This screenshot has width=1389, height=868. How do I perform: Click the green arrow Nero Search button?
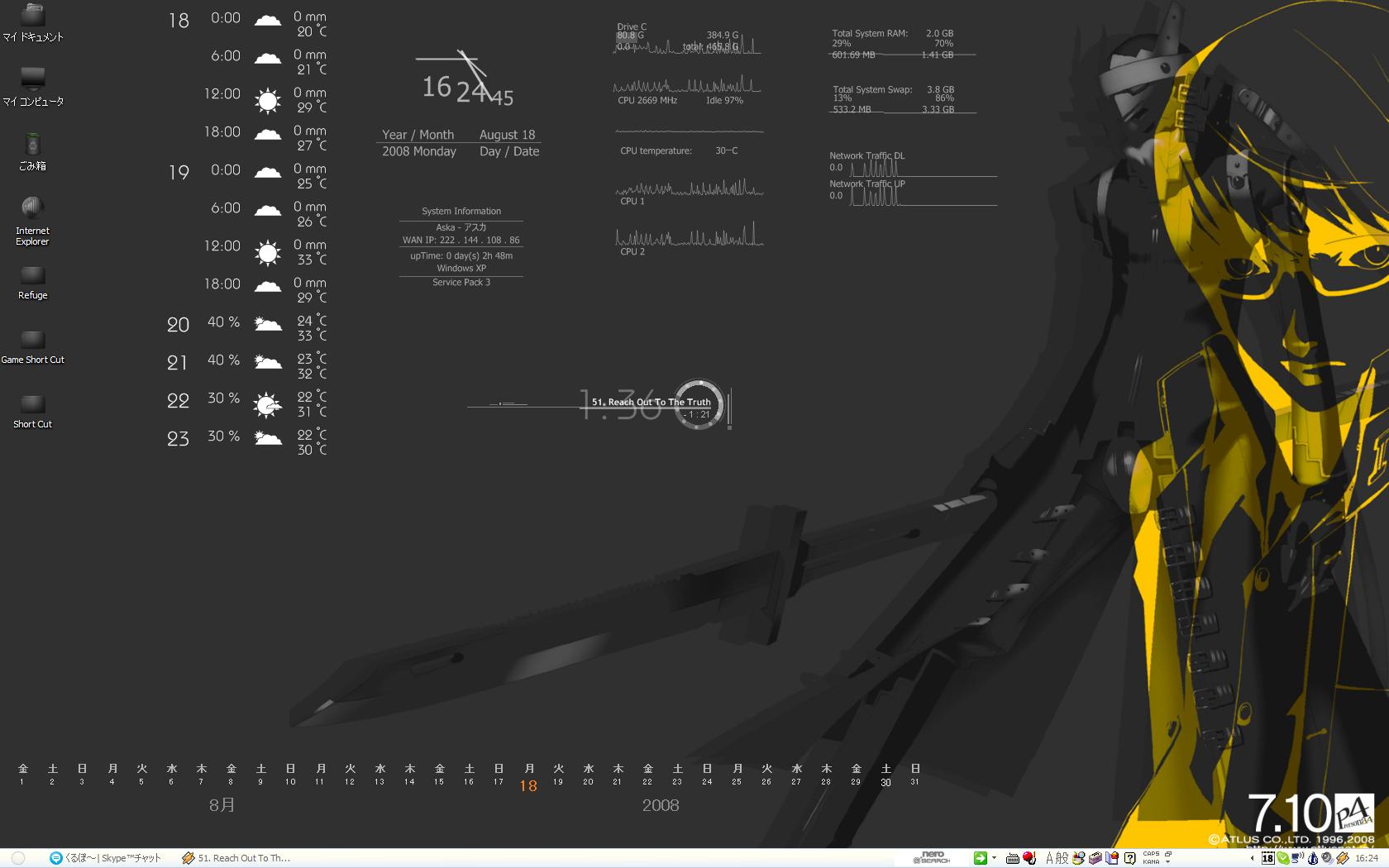pos(980,858)
